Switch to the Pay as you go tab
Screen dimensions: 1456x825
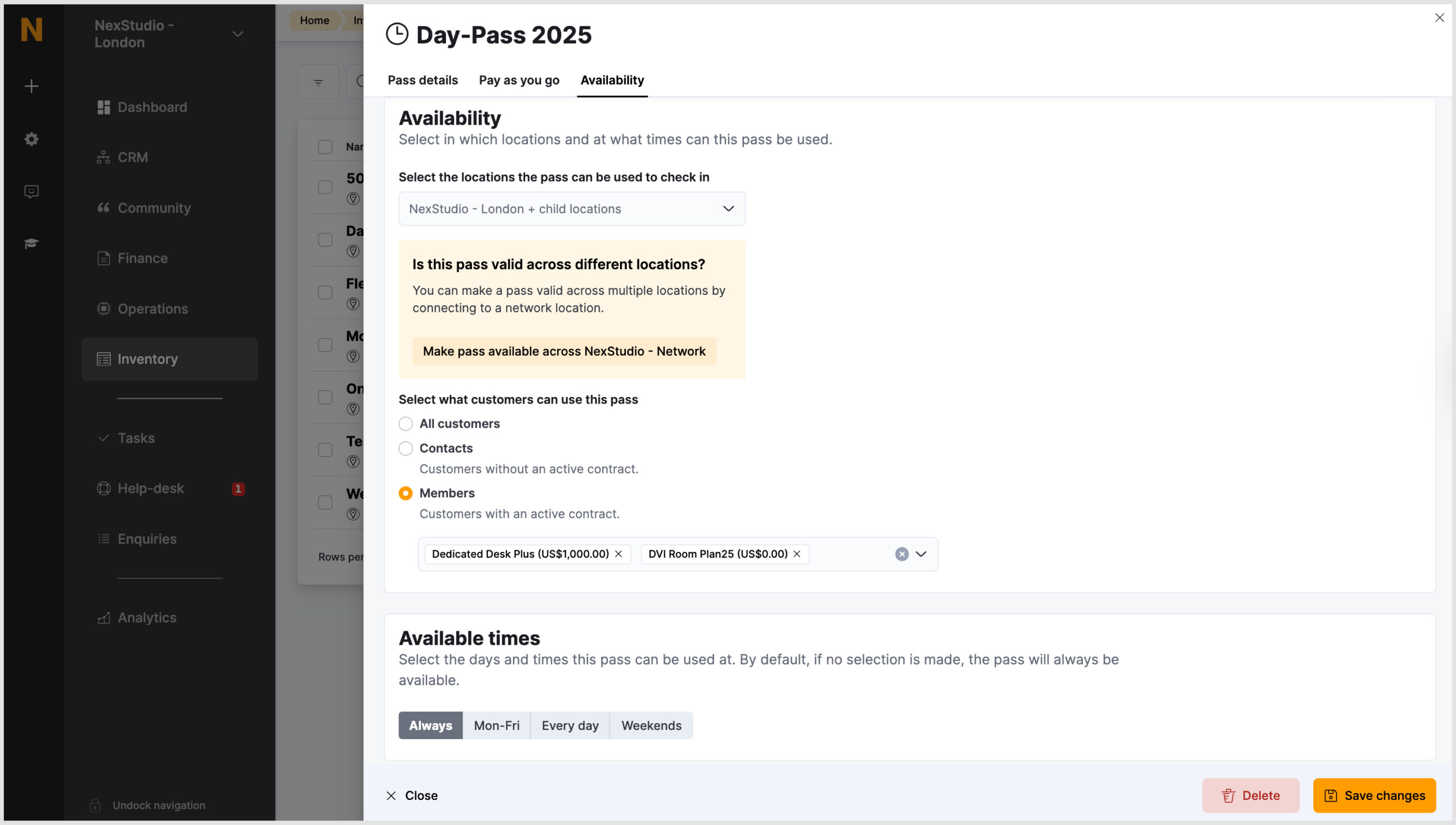[x=518, y=80]
